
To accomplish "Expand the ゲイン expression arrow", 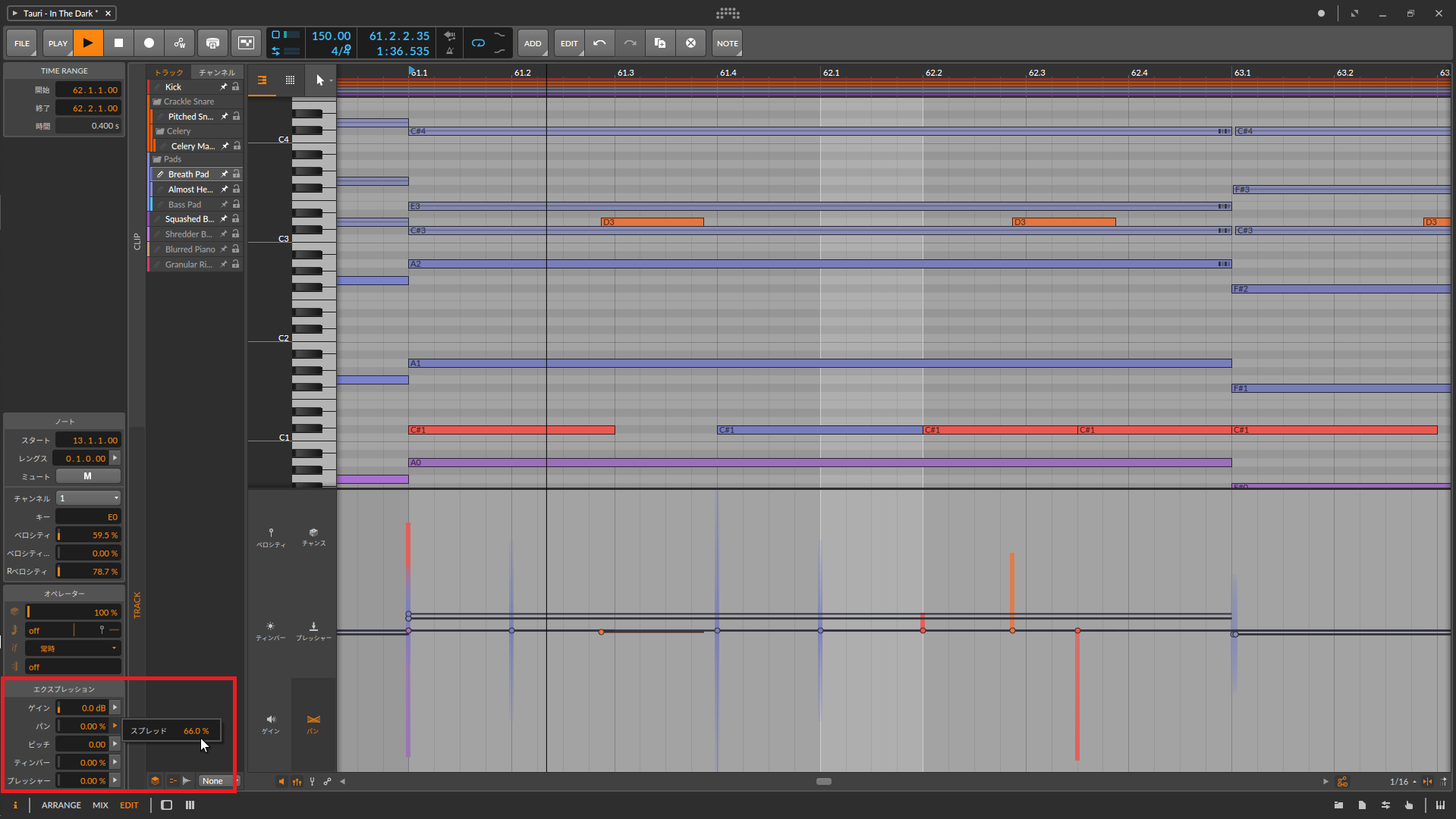I will point(115,708).
